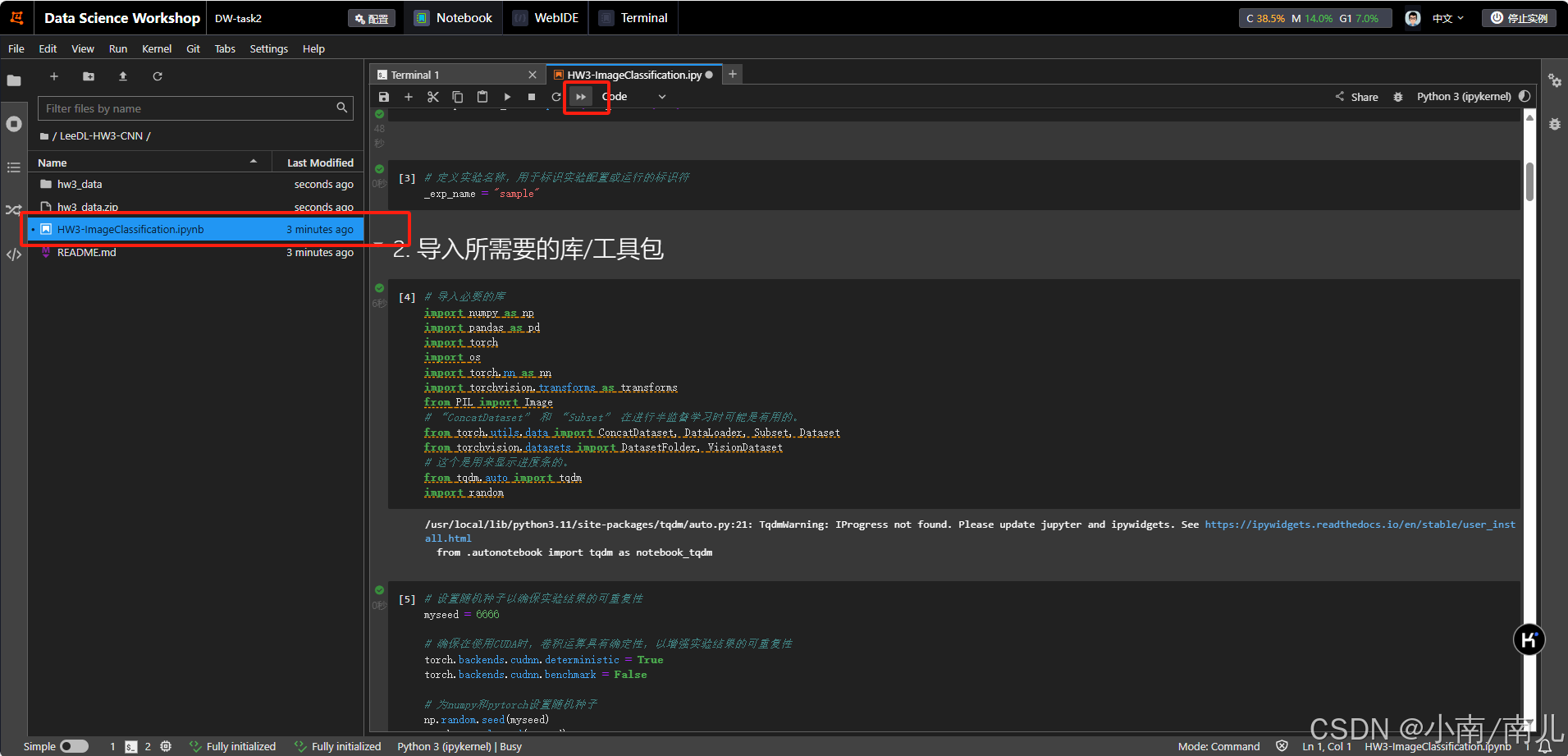Open the Git panel in left sidebar
Viewport: 1568px width, 756px height.
14,210
